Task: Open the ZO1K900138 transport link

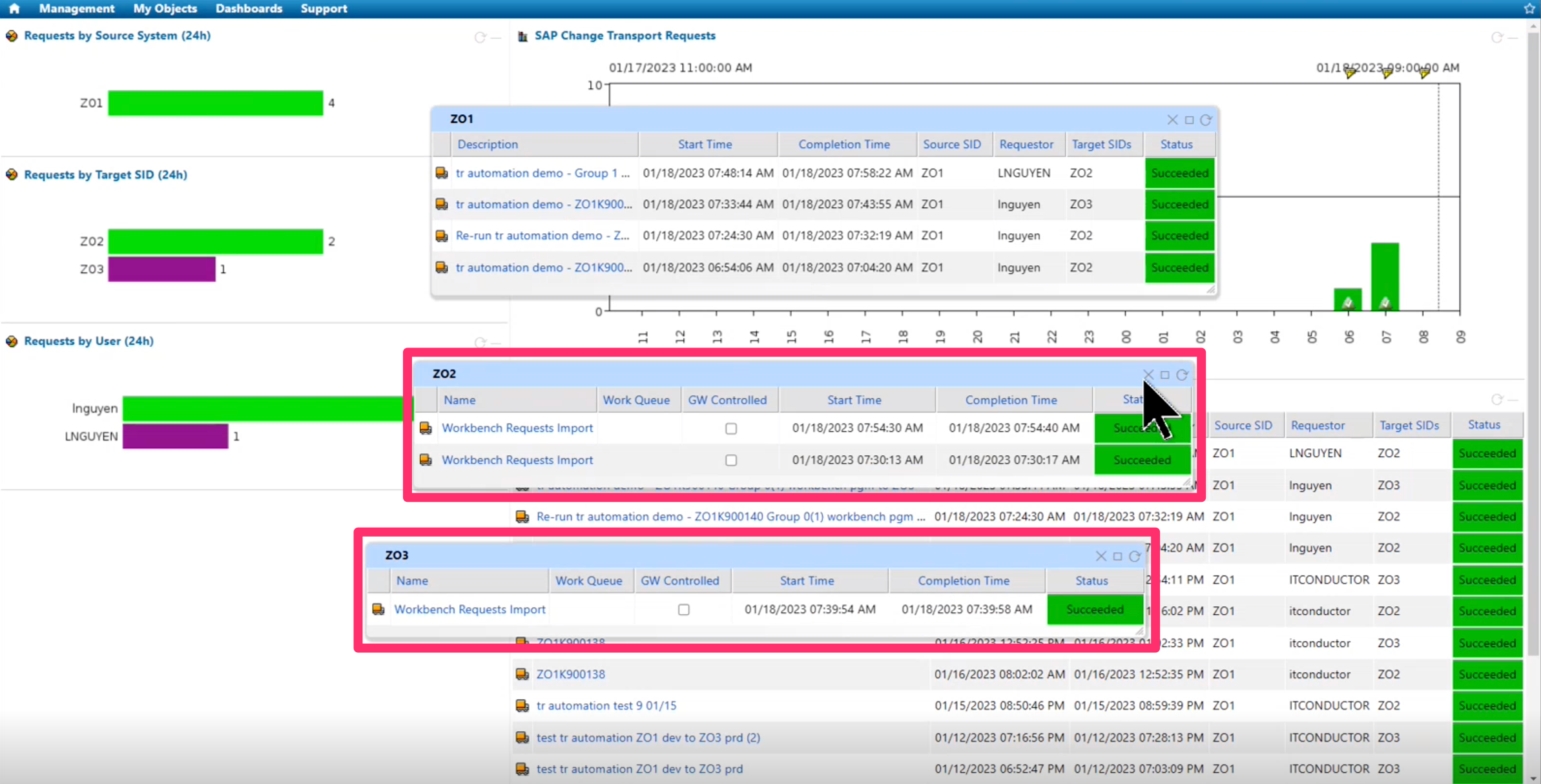Action: coord(570,674)
